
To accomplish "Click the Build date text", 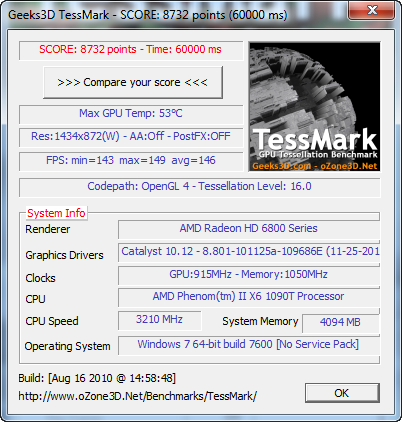I will pos(97,378).
